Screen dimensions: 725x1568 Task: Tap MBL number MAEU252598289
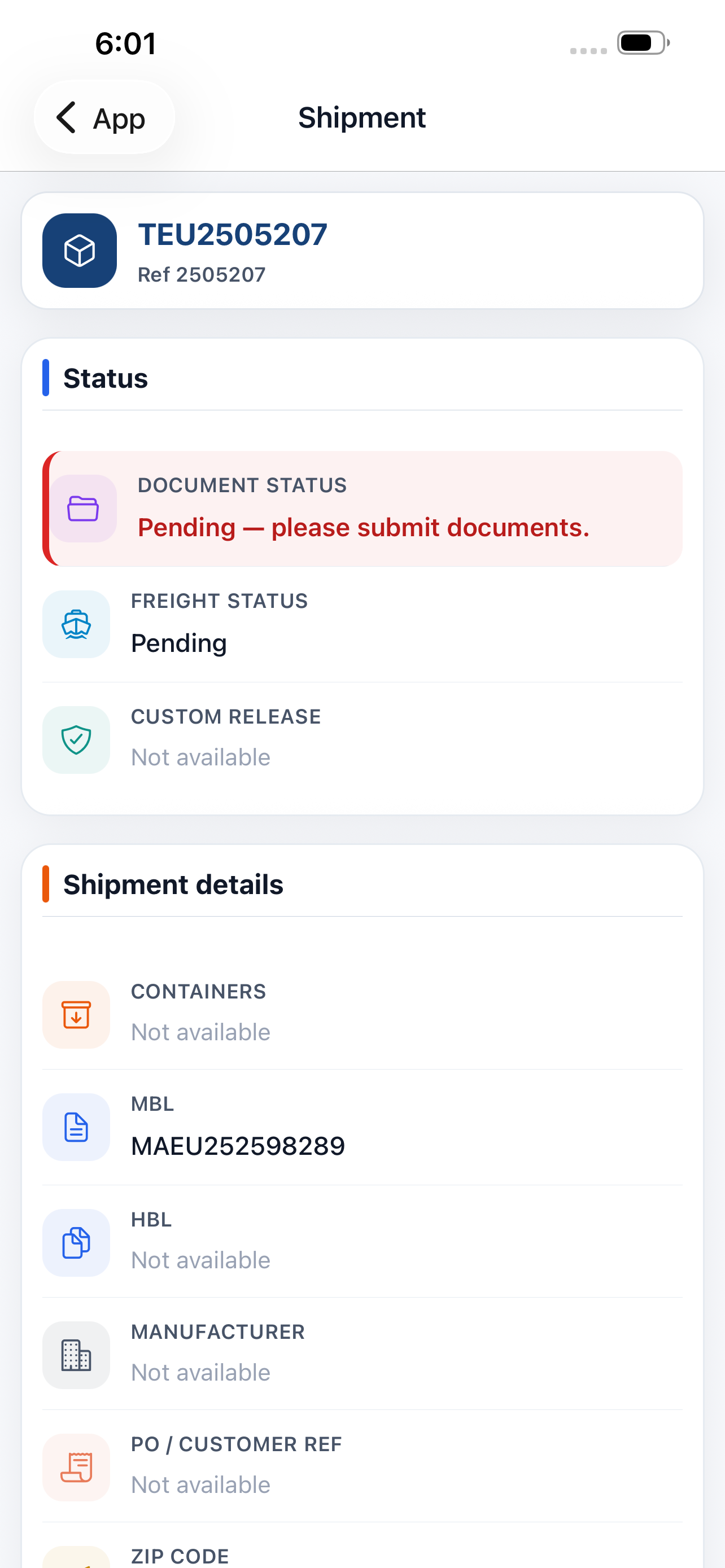(238, 1146)
